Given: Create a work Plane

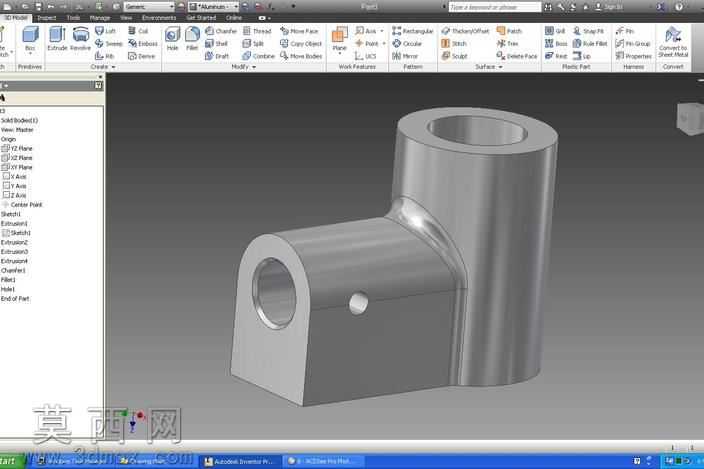Looking at the screenshot, I should tap(339, 37).
